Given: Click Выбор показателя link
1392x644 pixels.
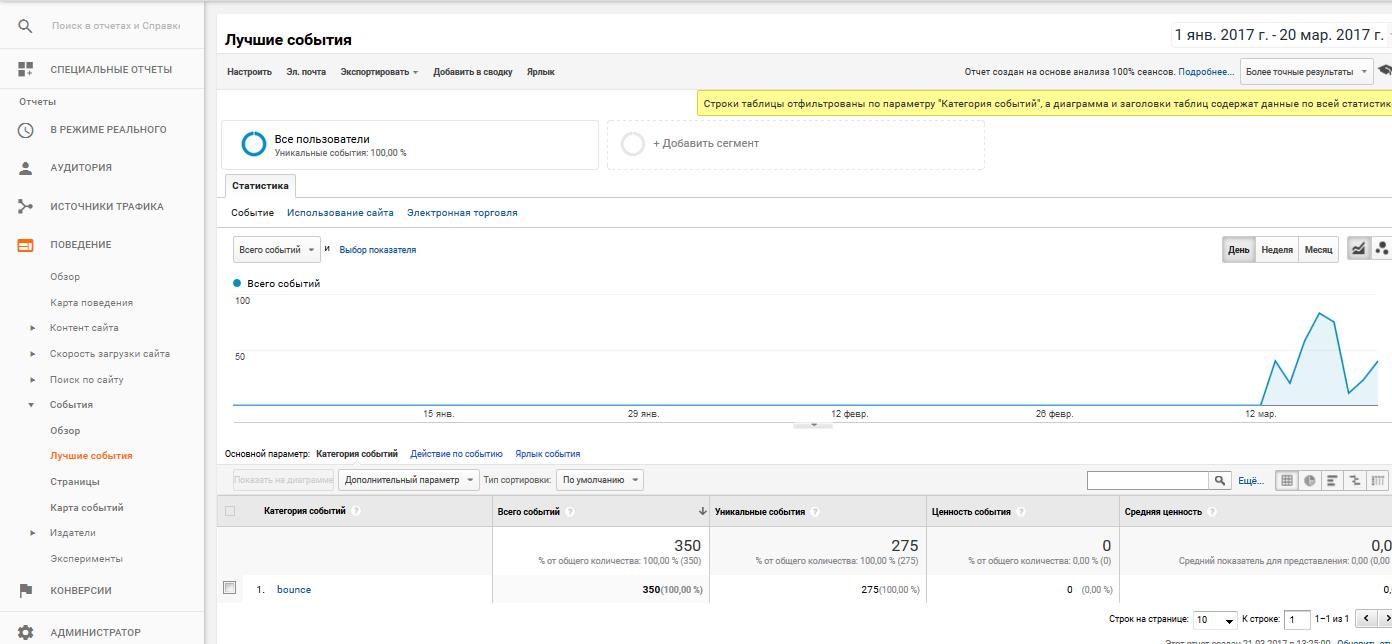Looking at the screenshot, I should click(x=378, y=250).
